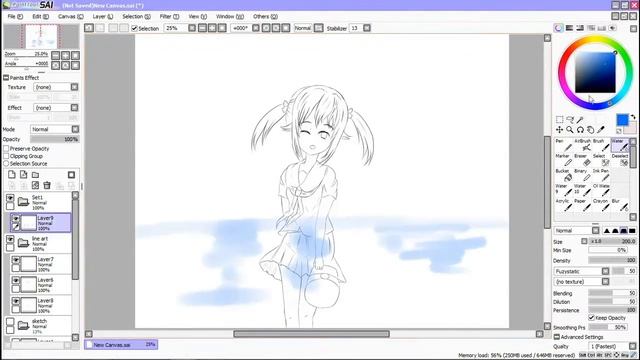Screen dimensions: 640x360
Task: Activate the Zoom magnifier tool
Action: (570, 130)
